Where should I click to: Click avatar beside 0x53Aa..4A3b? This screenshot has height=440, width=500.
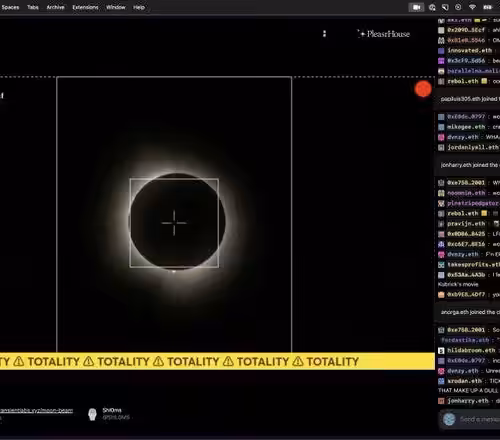(x=441, y=275)
